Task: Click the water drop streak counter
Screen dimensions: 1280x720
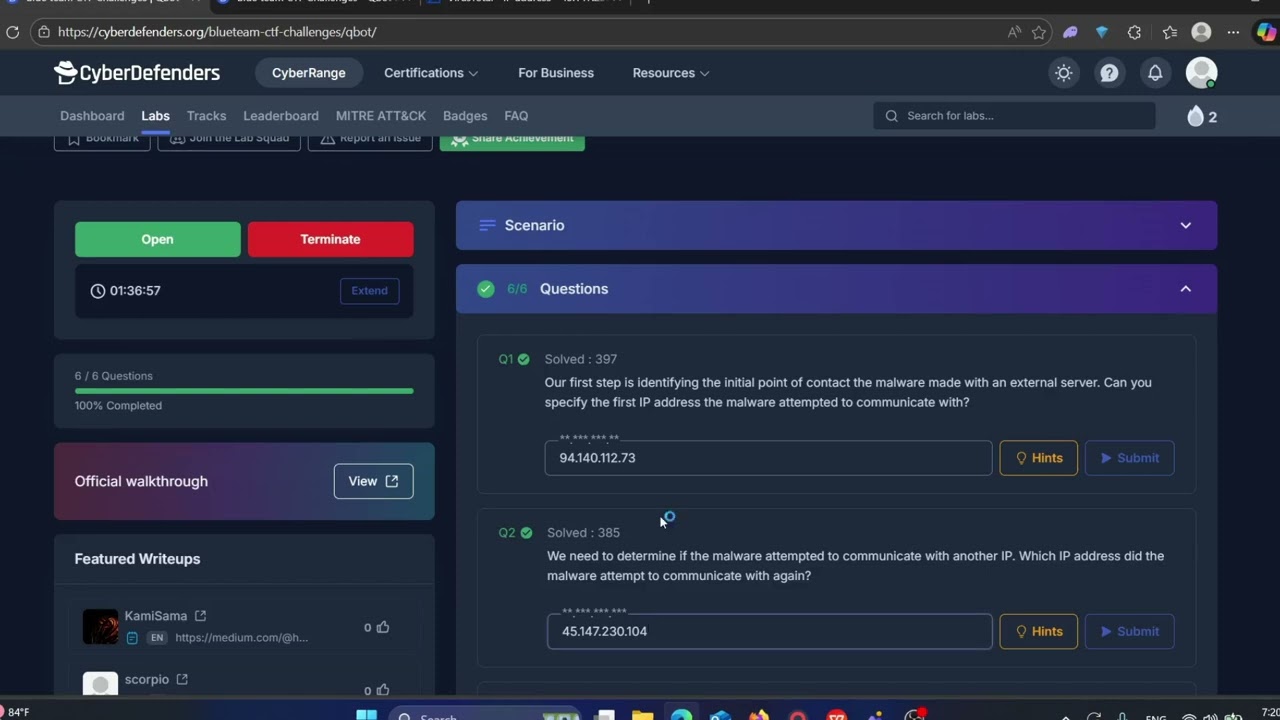Action: pos(1201,116)
